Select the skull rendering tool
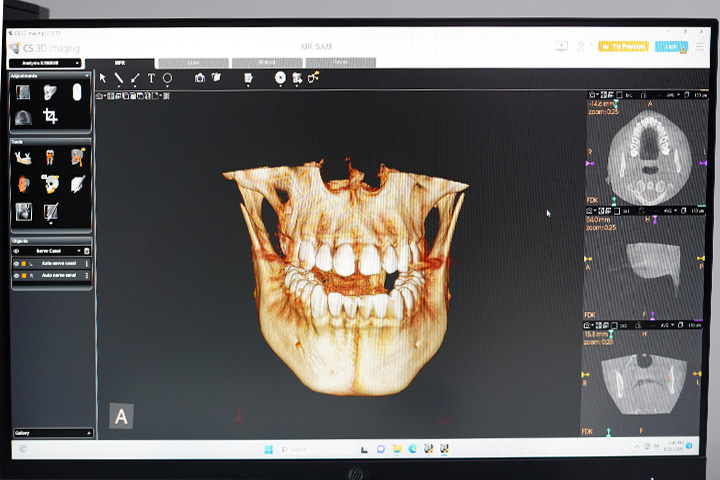 (50, 184)
